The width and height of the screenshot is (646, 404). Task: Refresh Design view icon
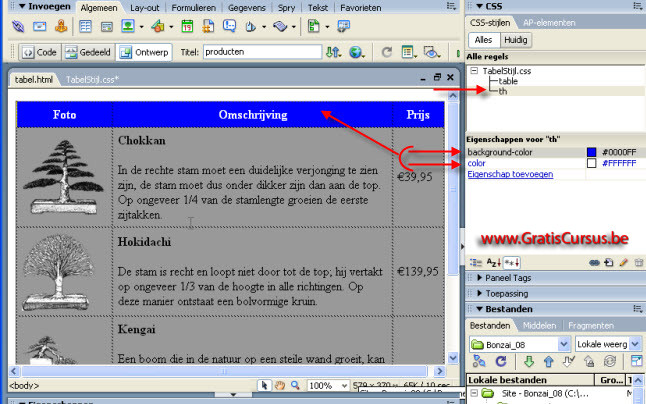386,52
